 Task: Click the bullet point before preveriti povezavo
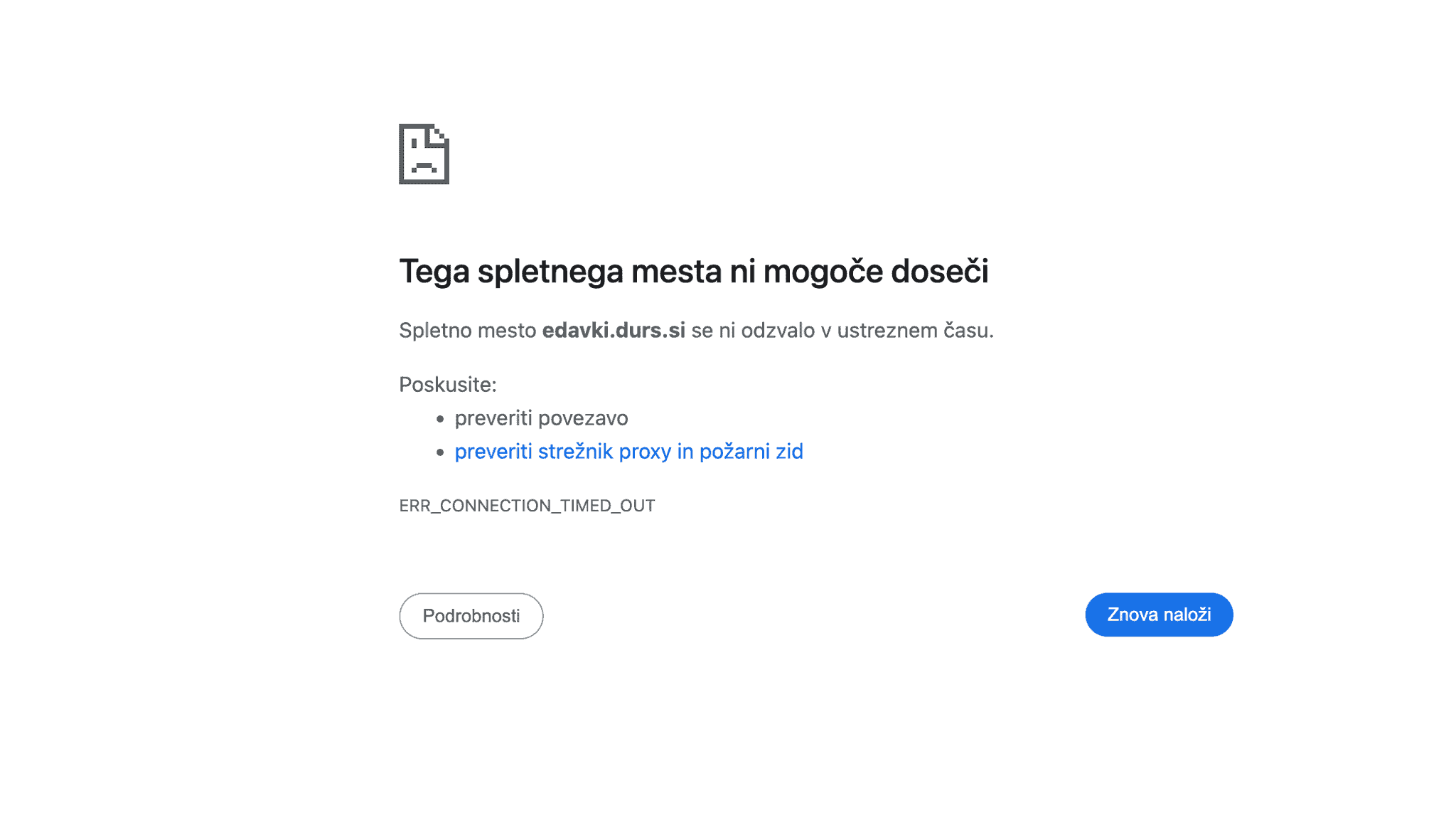[x=441, y=418]
